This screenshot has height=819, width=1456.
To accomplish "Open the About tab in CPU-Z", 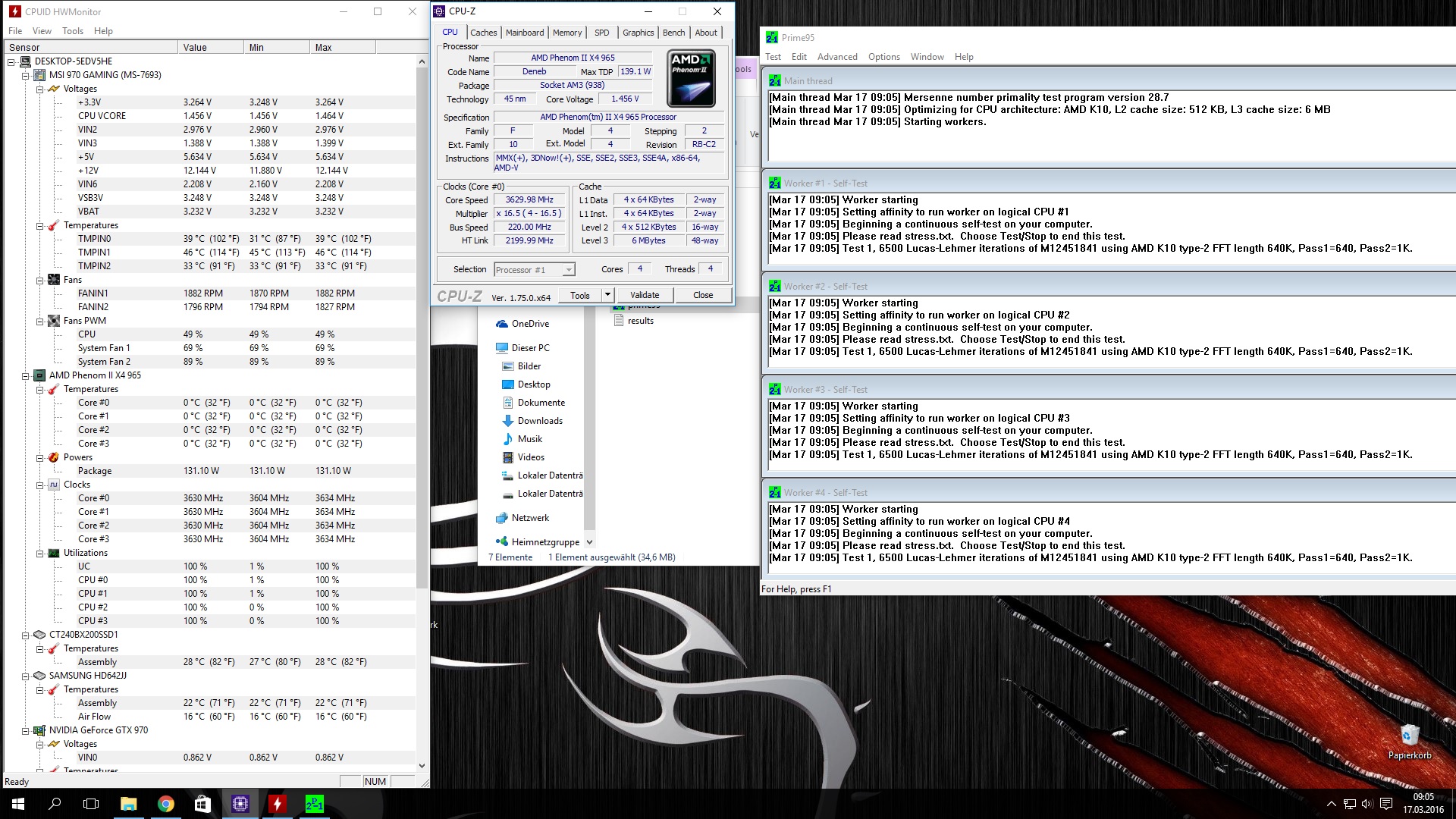I will click(706, 33).
